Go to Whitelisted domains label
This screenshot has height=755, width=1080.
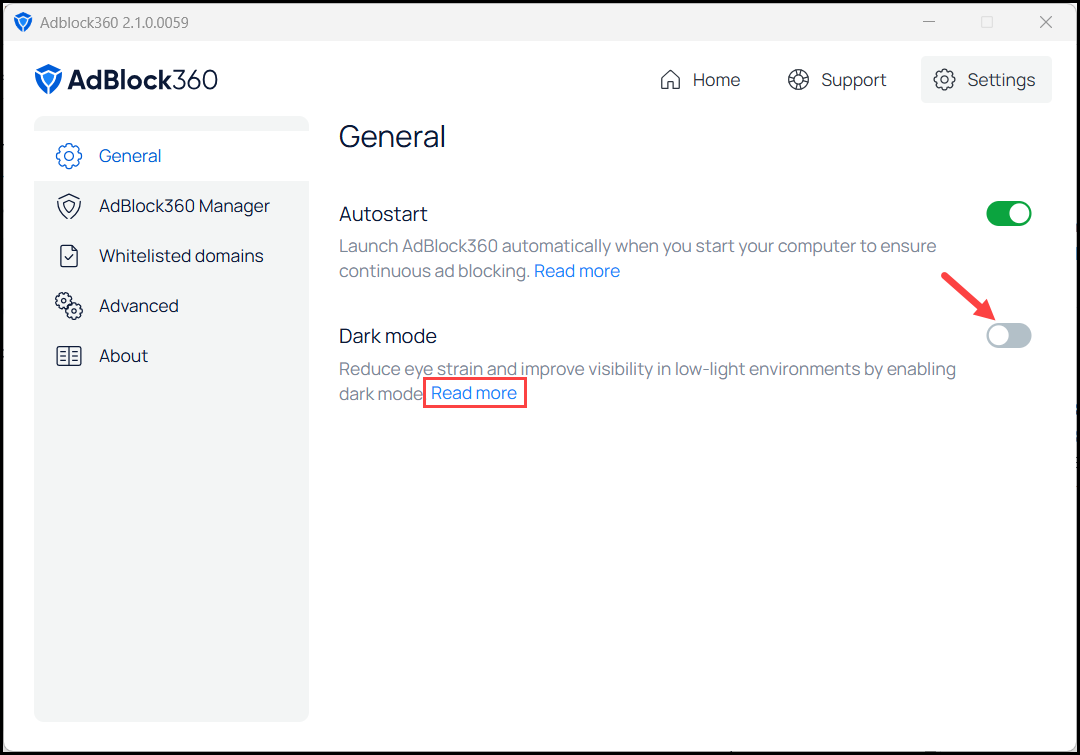click(181, 256)
